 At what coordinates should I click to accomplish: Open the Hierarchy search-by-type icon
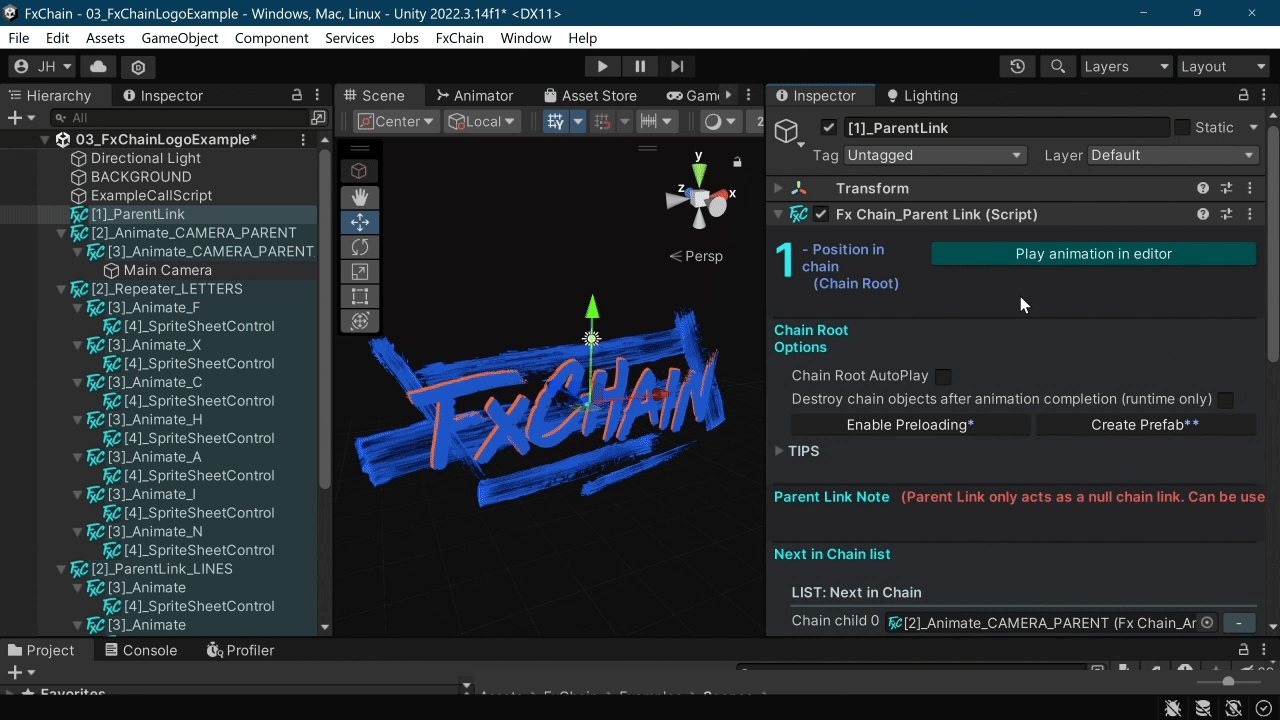[318, 118]
